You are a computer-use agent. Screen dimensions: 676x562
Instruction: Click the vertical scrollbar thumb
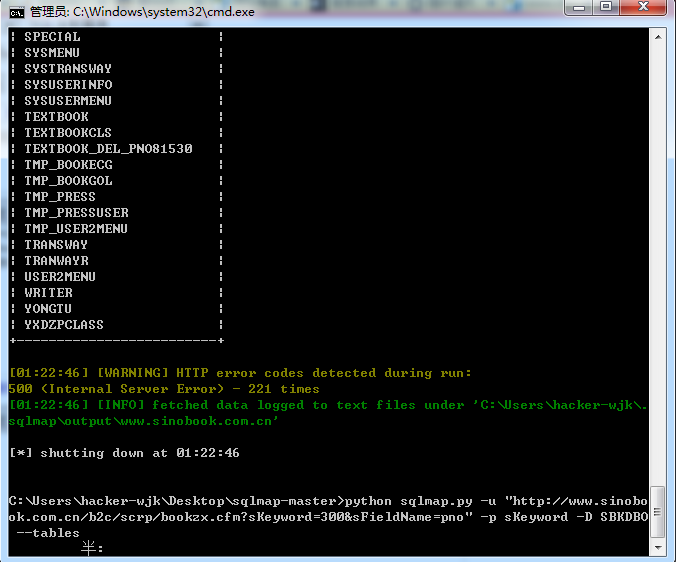[x=658, y=512]
